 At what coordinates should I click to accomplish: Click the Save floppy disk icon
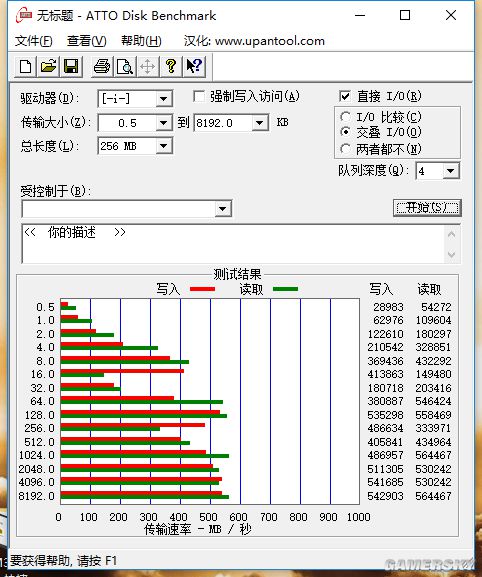click(71, 67)
